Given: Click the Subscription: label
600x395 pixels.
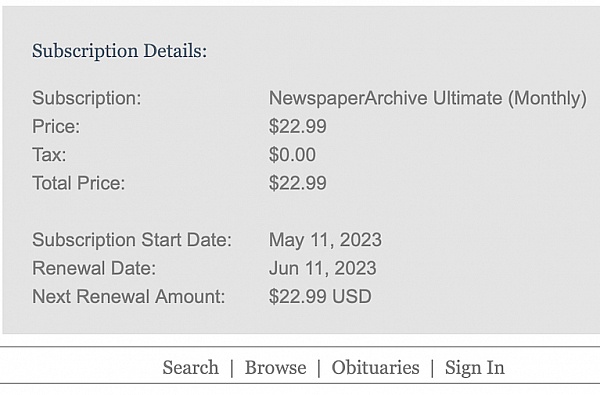Looking at the screenshot, I should pos(87,98).
